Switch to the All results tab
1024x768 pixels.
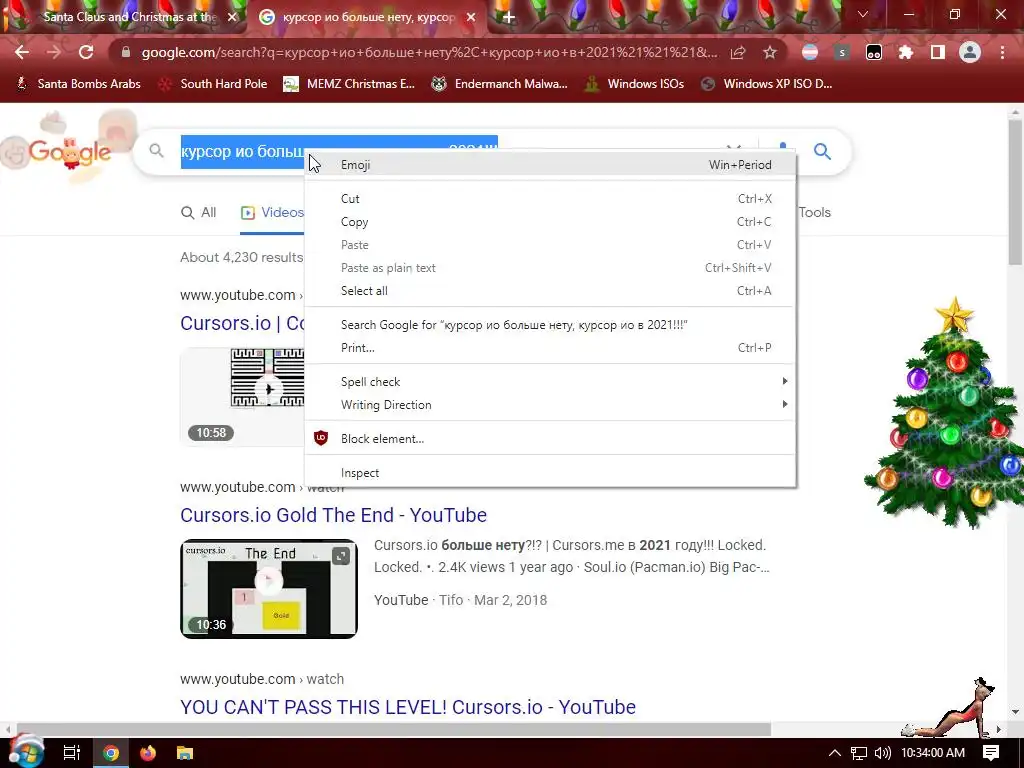[199, 212]
